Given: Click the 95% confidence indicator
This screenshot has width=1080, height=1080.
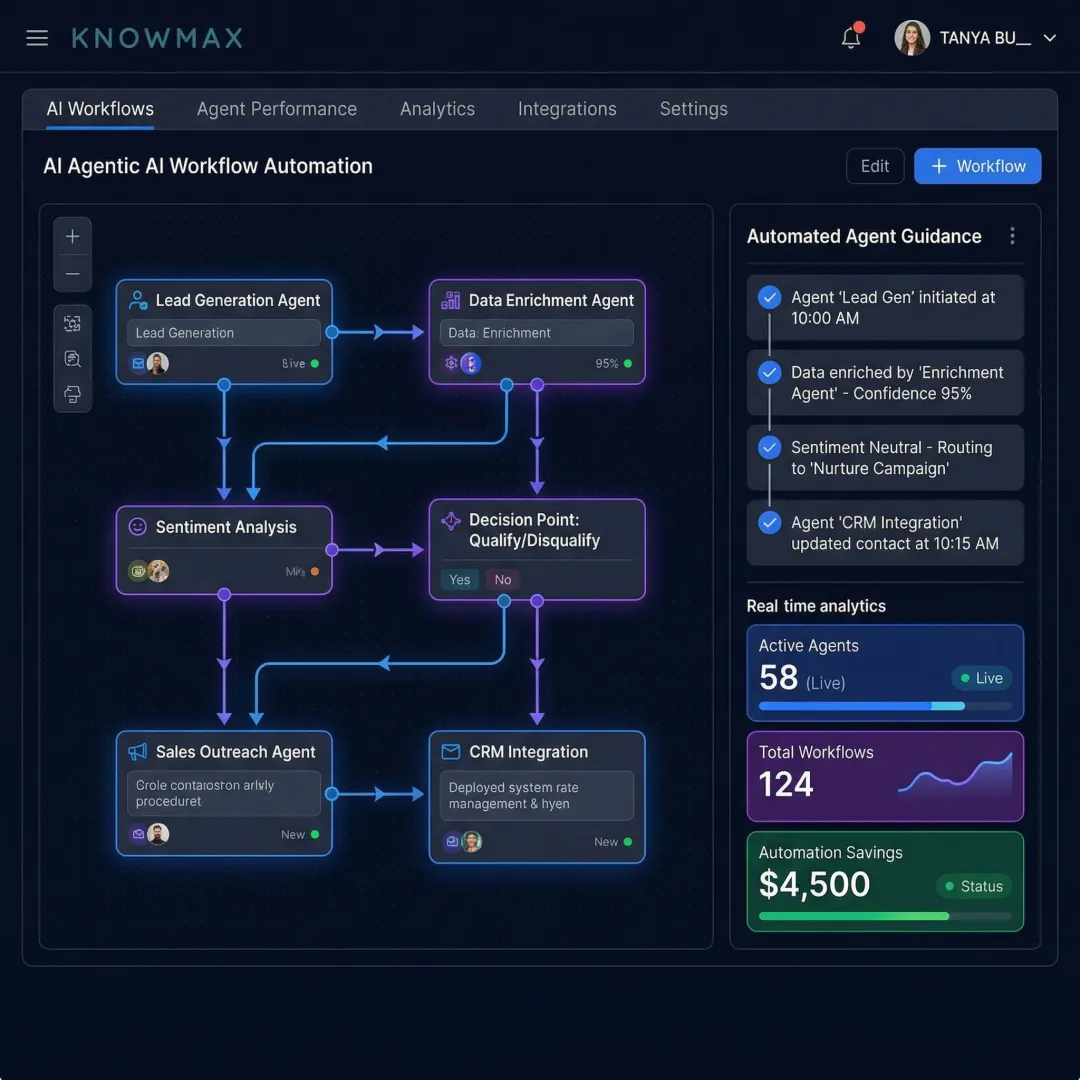Looking at the screenshot, I should point(614,364).
